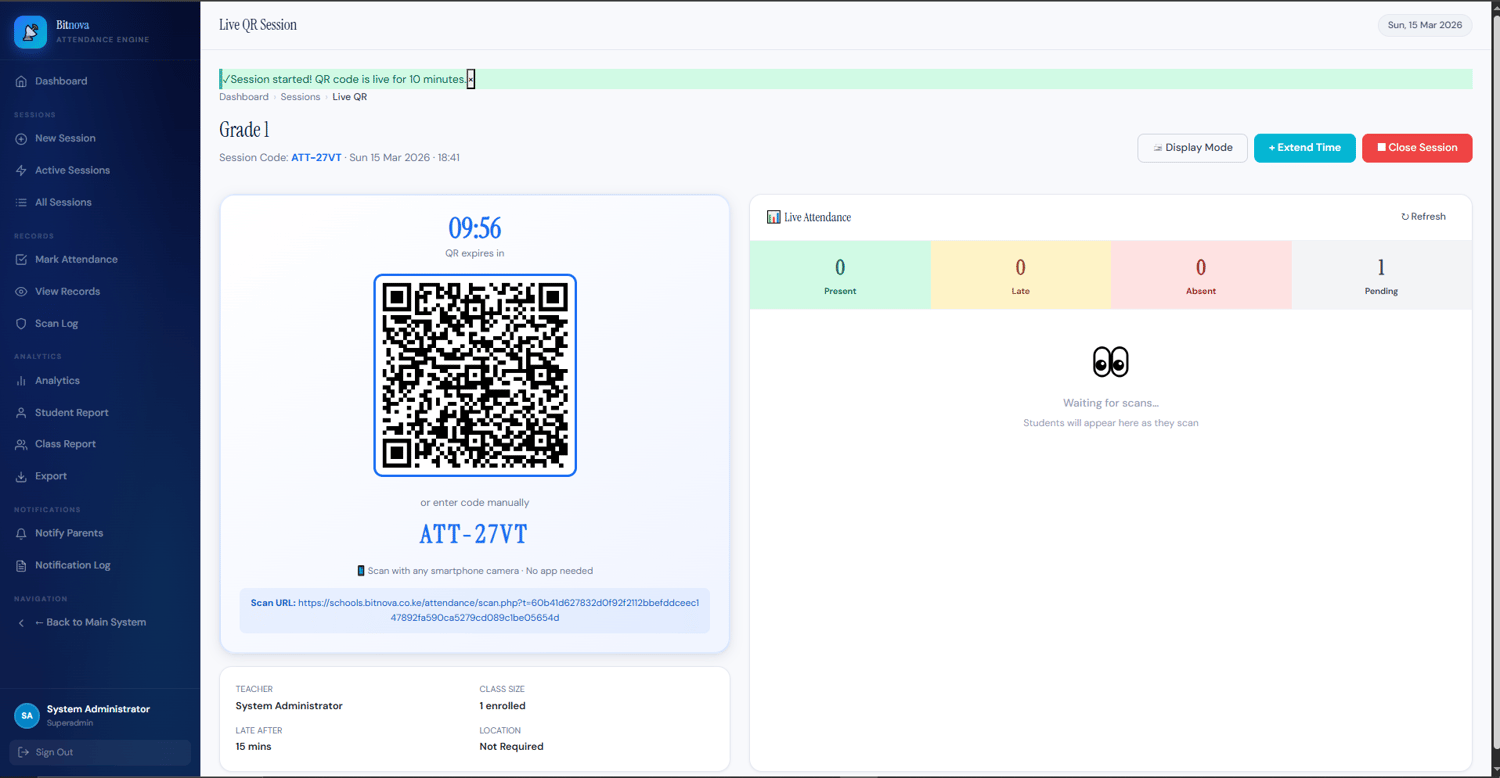
Task: Click the 1 enrolled class size value
Action: pyautogui.click(x=503, y=706)
